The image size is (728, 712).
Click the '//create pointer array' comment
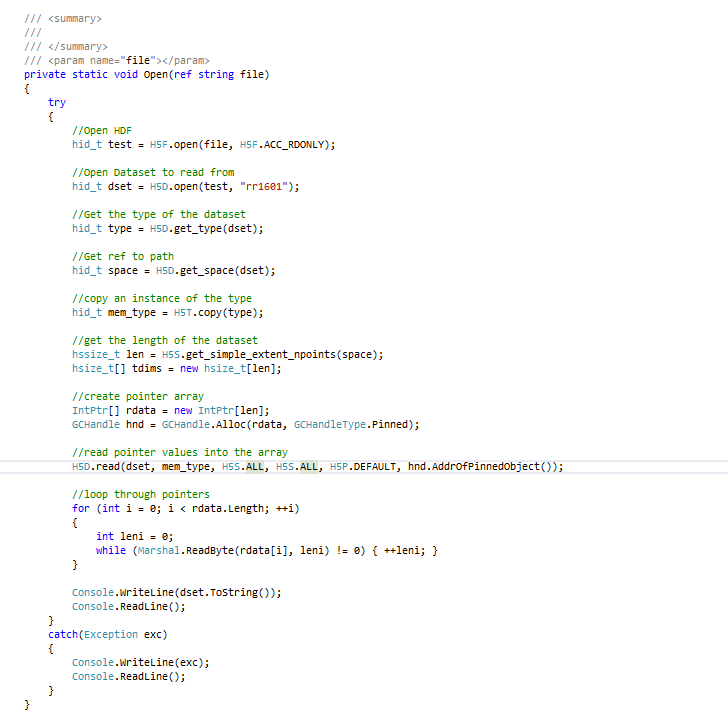[138, 396]
